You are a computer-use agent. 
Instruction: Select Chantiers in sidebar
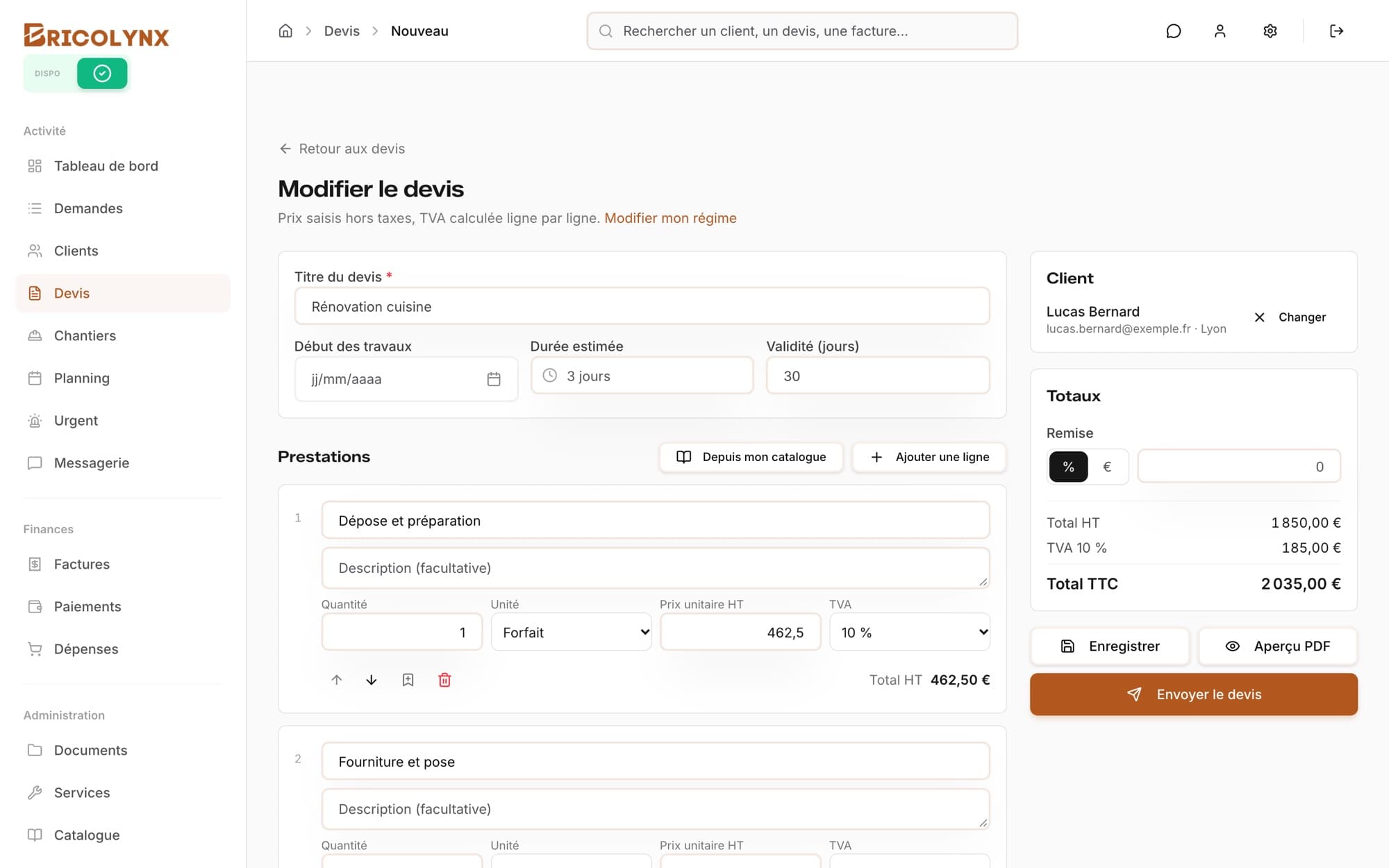click(123, 335)
